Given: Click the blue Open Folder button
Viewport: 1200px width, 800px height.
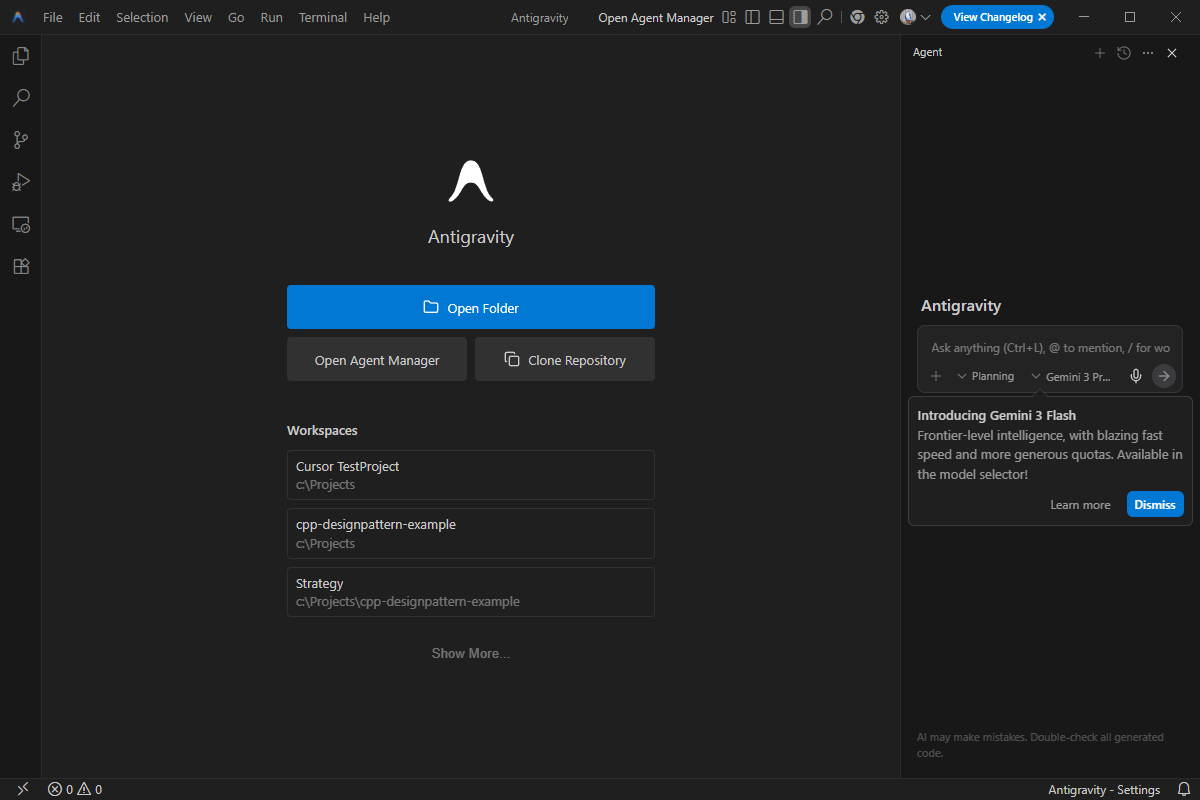Looking at the screenshot, I should 471,307.
